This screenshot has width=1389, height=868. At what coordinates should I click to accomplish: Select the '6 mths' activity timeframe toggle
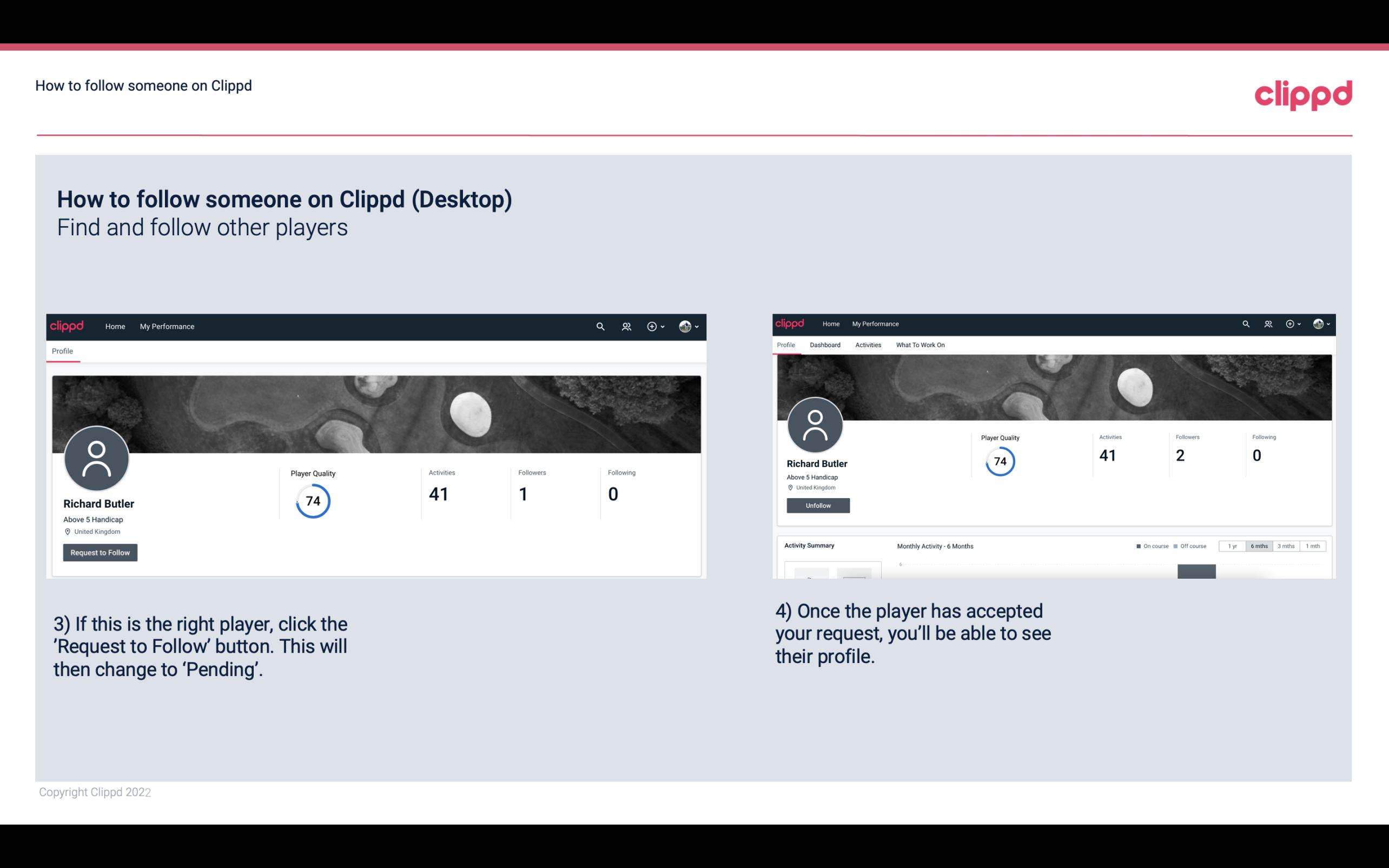(1259, 546)
